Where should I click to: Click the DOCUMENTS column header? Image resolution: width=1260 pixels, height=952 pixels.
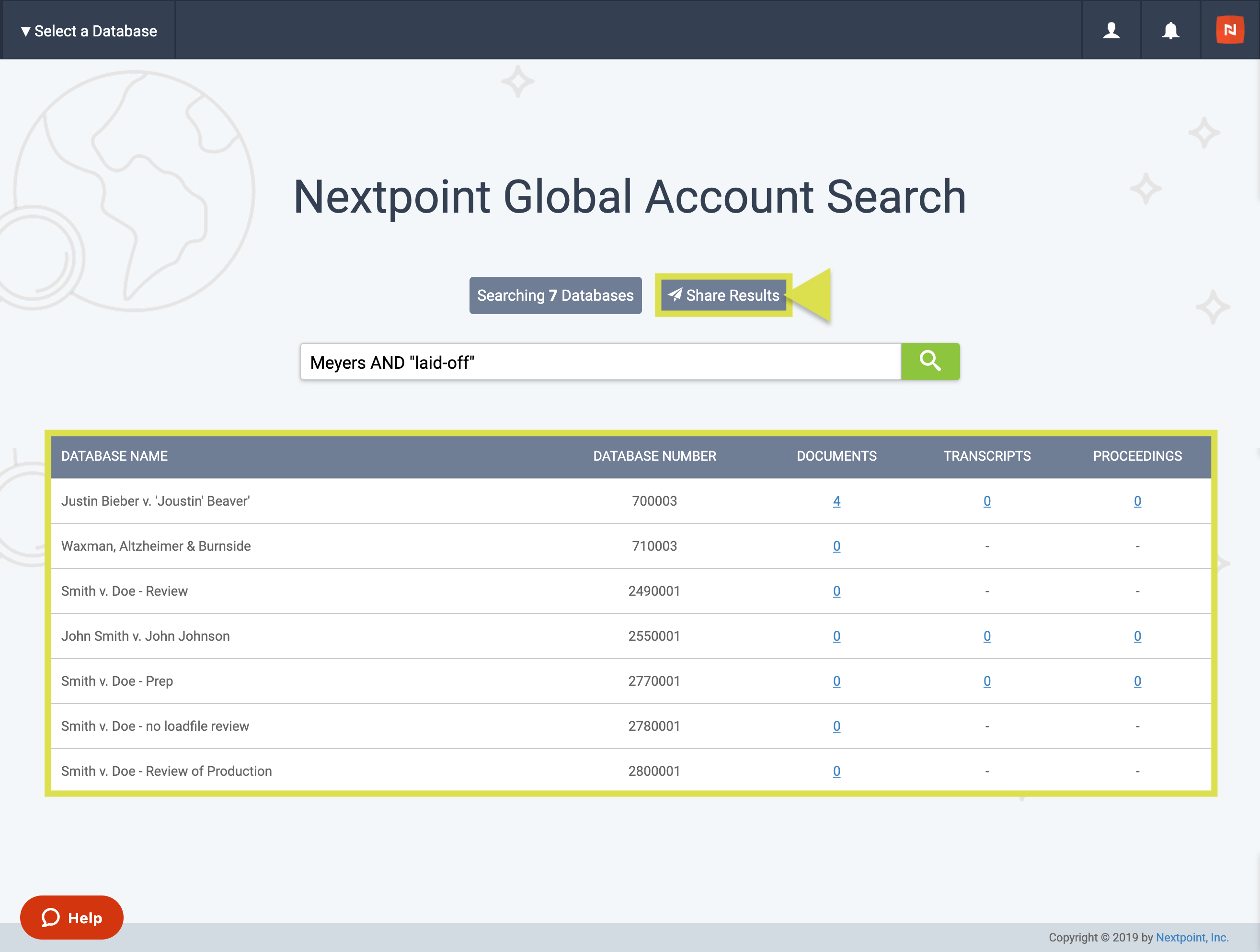pyautogui.click(x=836, y=456)
